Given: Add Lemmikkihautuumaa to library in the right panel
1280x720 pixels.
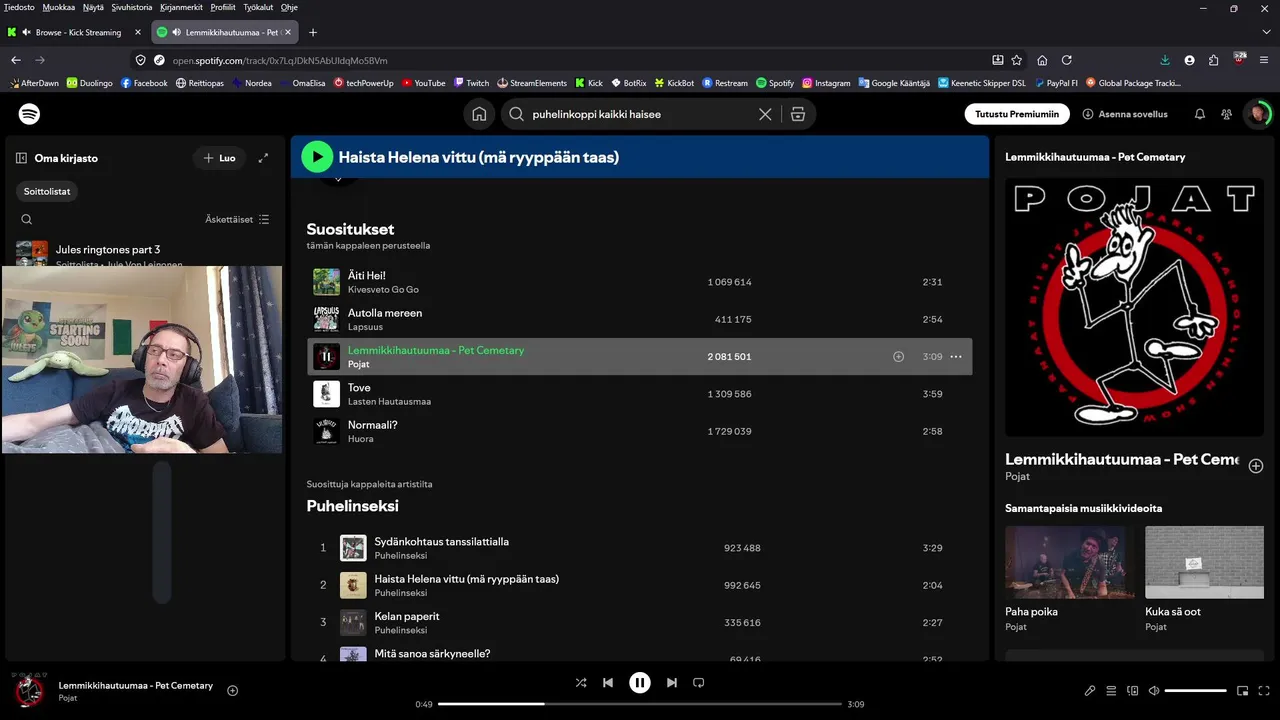Looking at the screenshot, I should pyautogui.click(x=1256, y=466).
